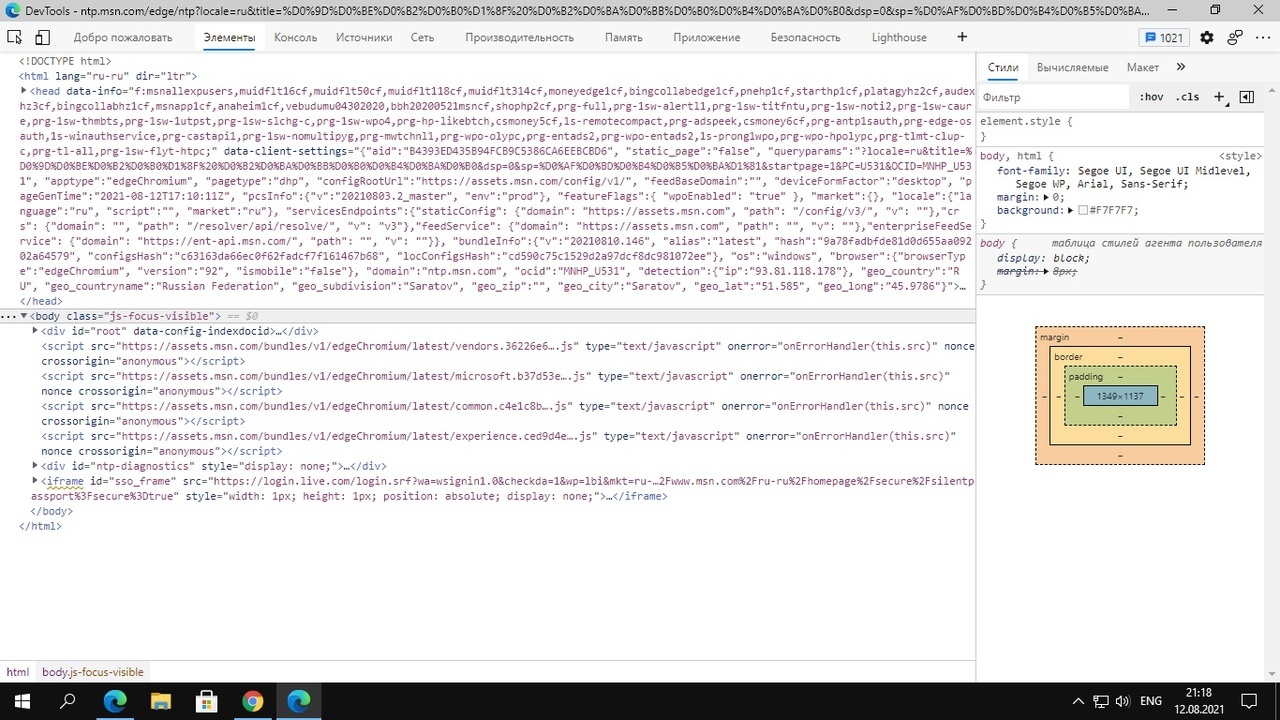Open DevTools settings gear
This screenshot has height=720, width=1280.
(1207, 37)
